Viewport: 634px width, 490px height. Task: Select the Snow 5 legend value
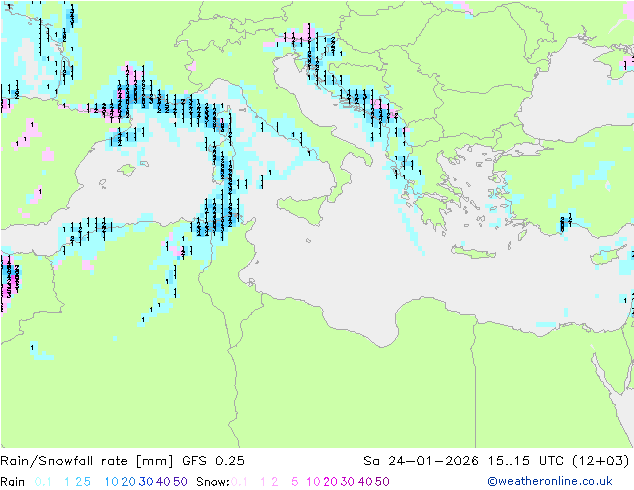[295, 482]
